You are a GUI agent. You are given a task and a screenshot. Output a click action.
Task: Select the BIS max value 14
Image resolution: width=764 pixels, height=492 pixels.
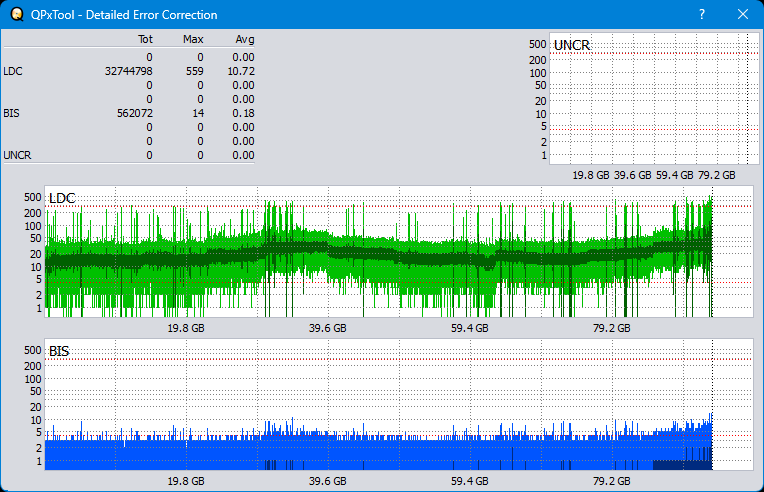click(x=198, y=113)
